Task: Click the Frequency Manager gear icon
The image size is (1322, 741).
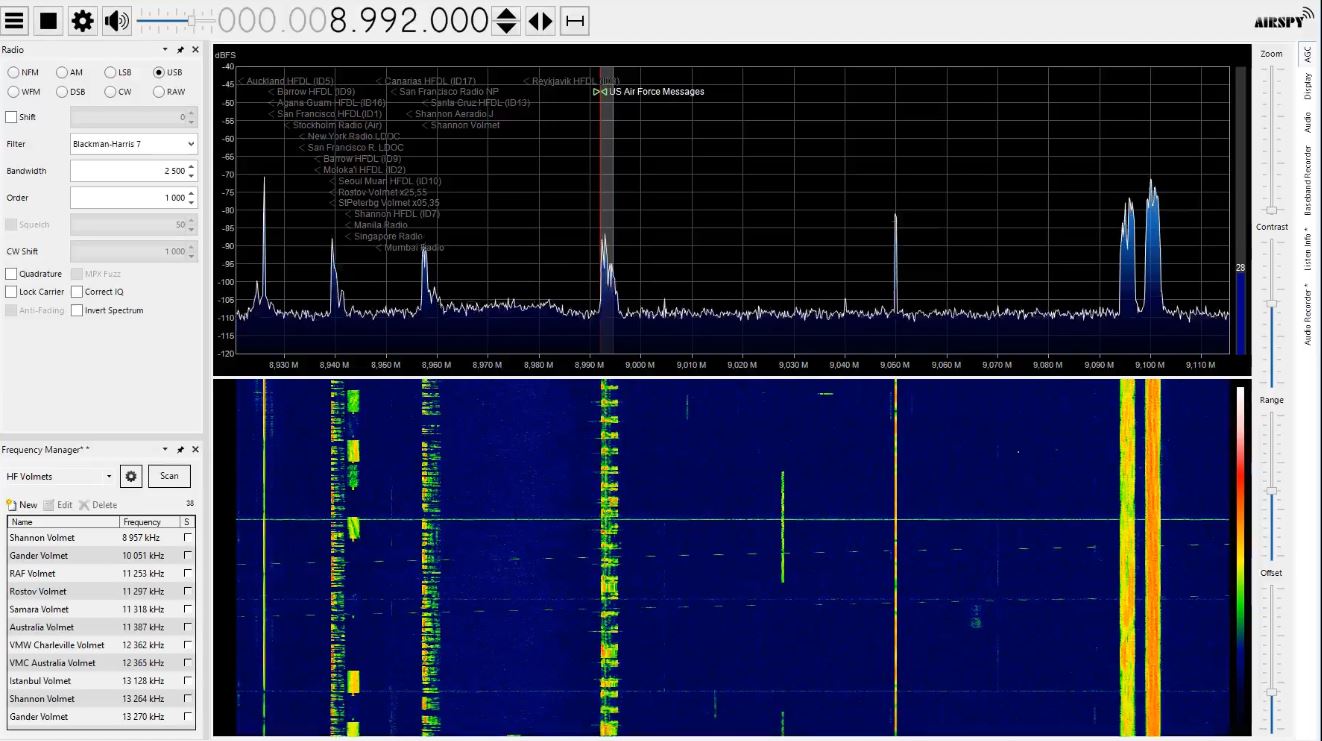Action: click(130, 476)
